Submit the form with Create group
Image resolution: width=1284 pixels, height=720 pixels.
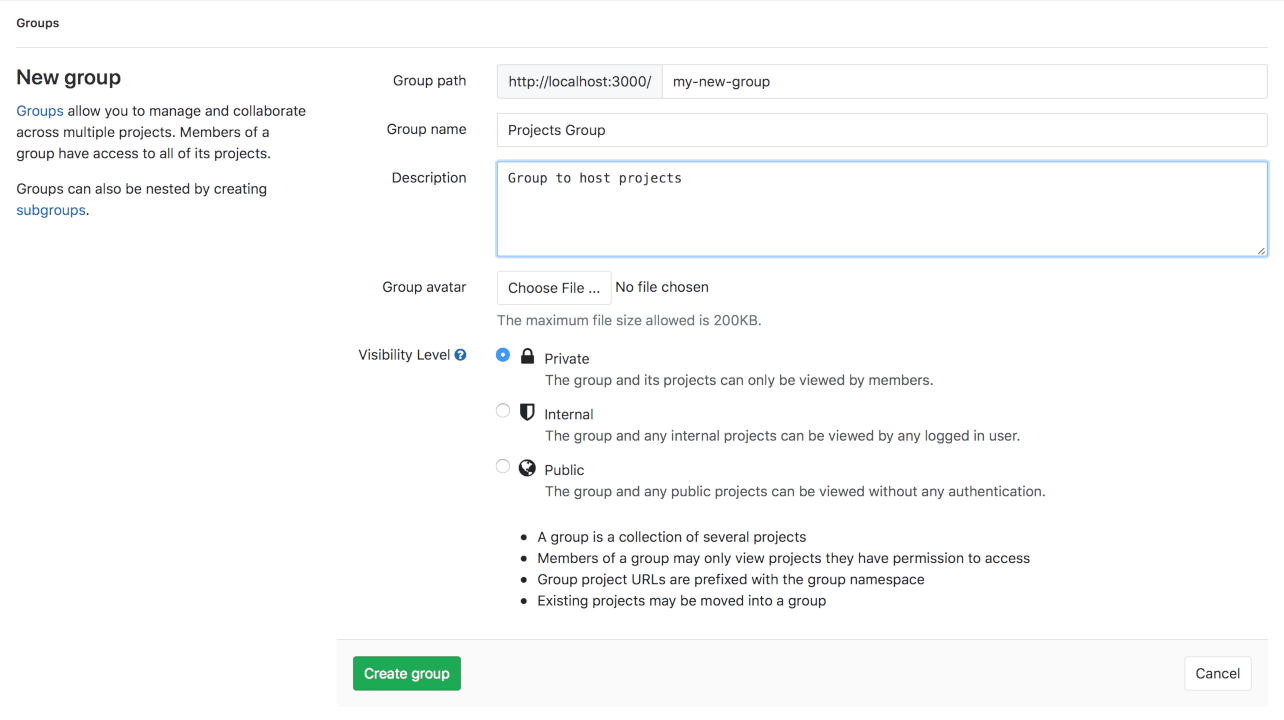[406, 674]
